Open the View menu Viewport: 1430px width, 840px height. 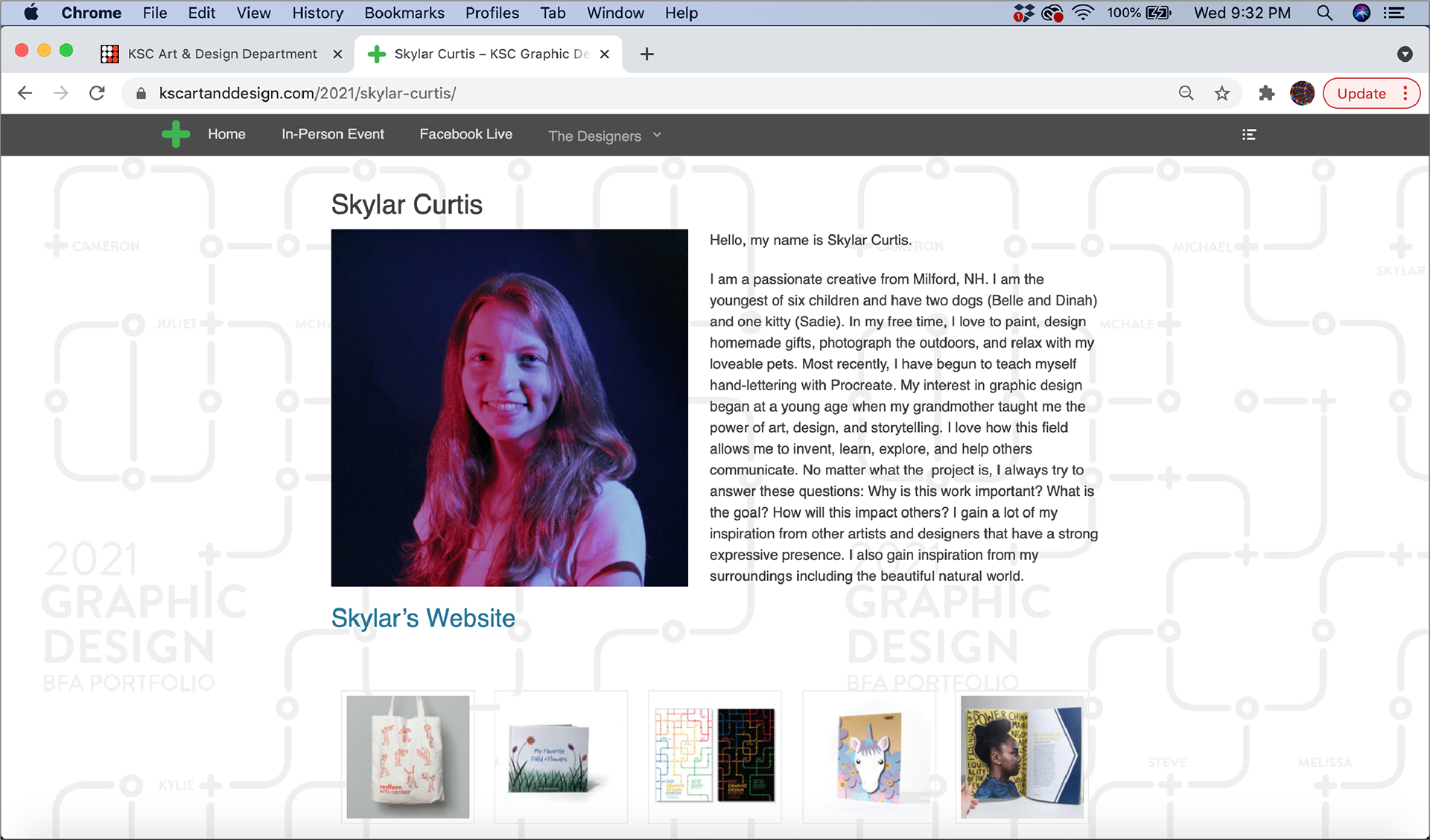coord(253,13)
